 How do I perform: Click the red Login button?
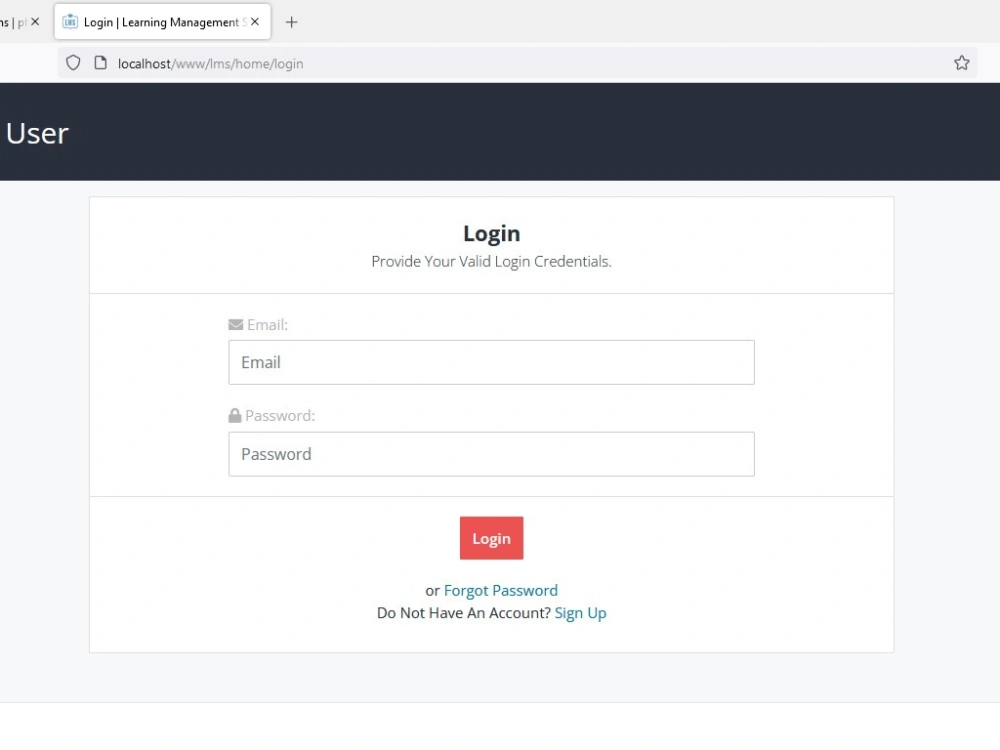tap(491, 538)
